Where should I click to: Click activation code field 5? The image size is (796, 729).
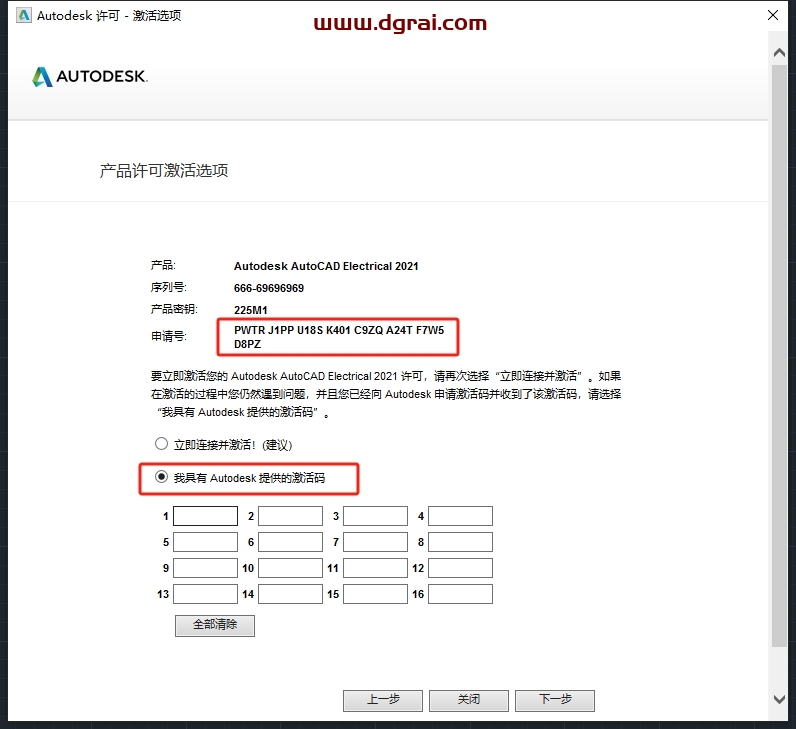coord(205,542)
